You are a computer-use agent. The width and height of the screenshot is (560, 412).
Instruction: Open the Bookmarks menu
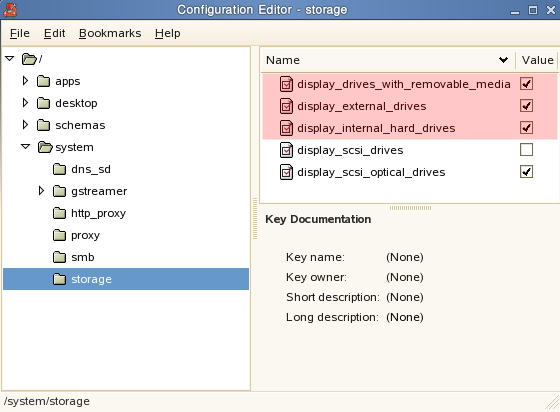tap(110, 33)
